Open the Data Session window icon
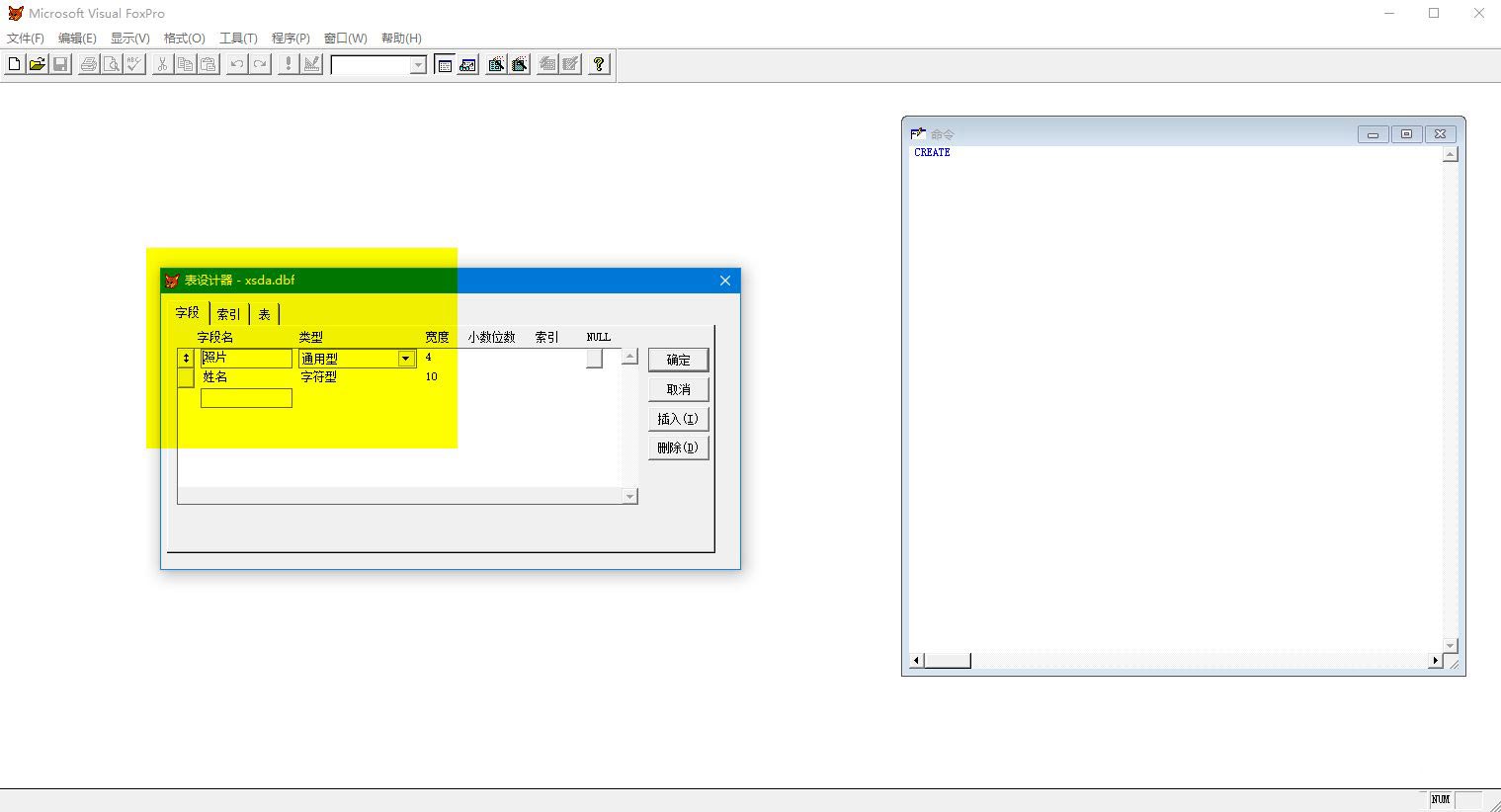The width and height of the screenshot is (1501, 812). [x=468, y=64]
